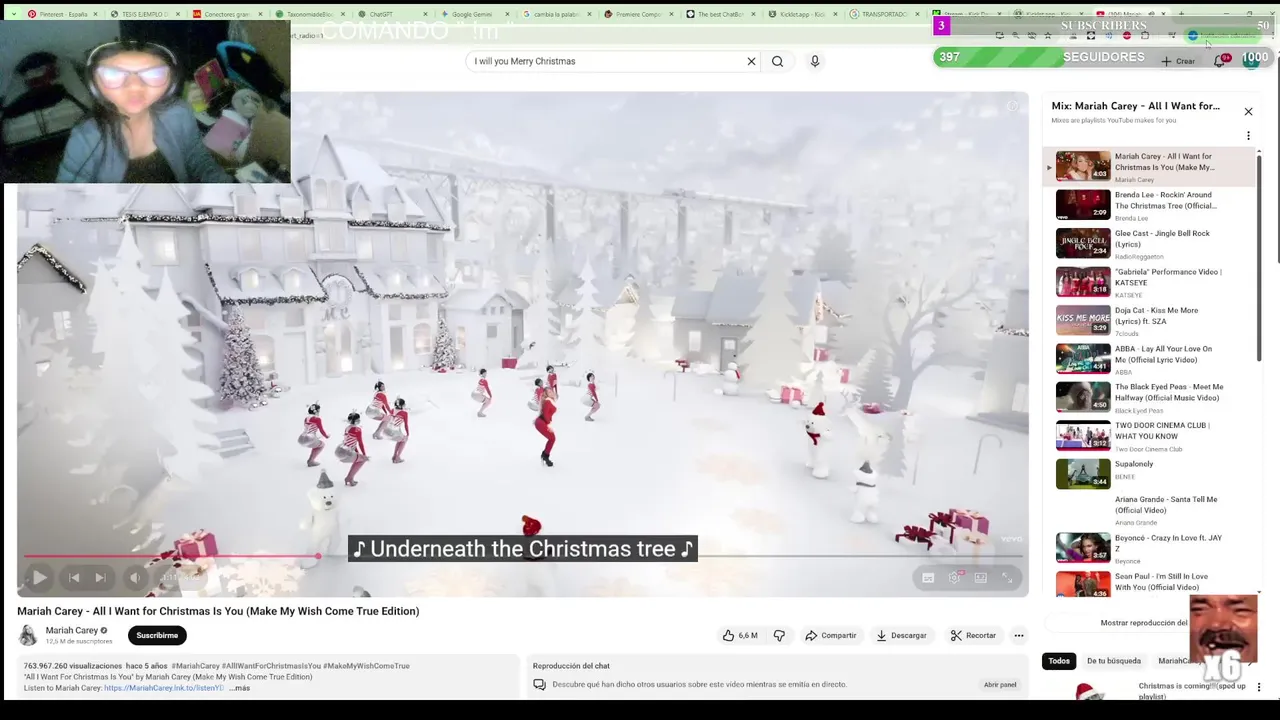Play Brenda Lee Rockin' Around The Christmas Tree
The height and width of the screenshot is (720, 1280).
click(1150, 205)
